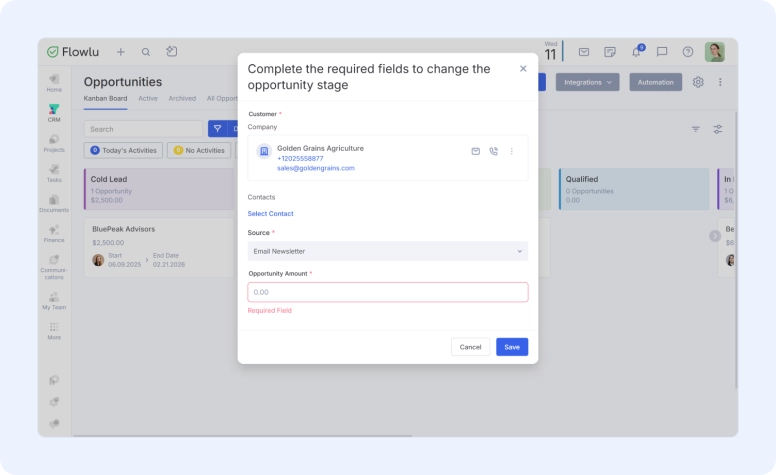Click the email icon for Golden Grains Agriculture
The height and width of the screenshot is (475, 776).
[476, 151]
